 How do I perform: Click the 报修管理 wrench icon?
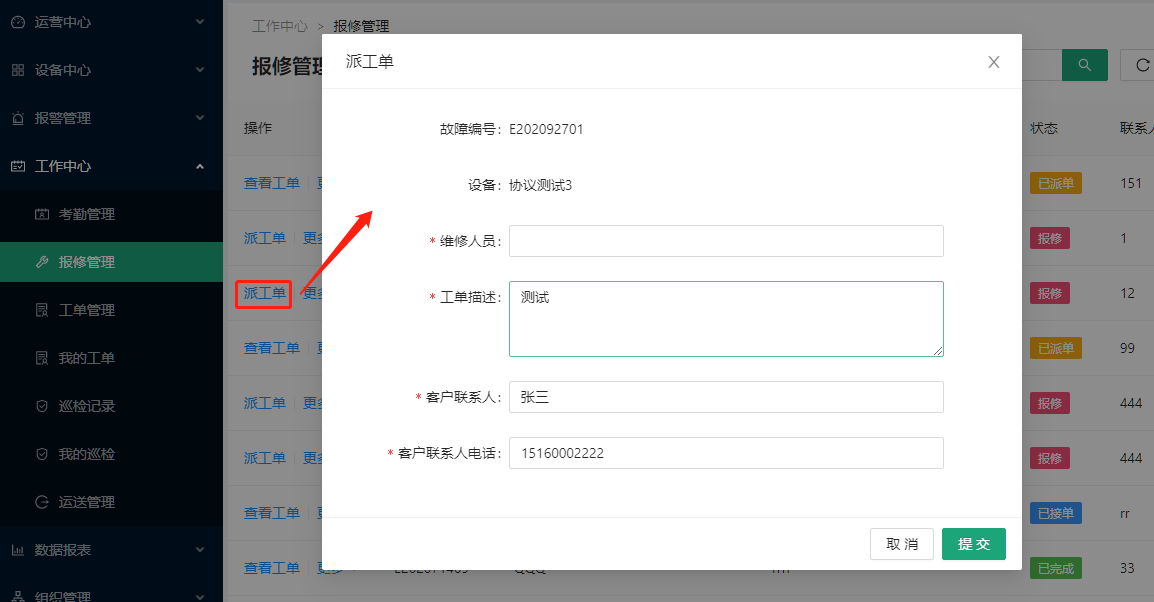point(42,262)
